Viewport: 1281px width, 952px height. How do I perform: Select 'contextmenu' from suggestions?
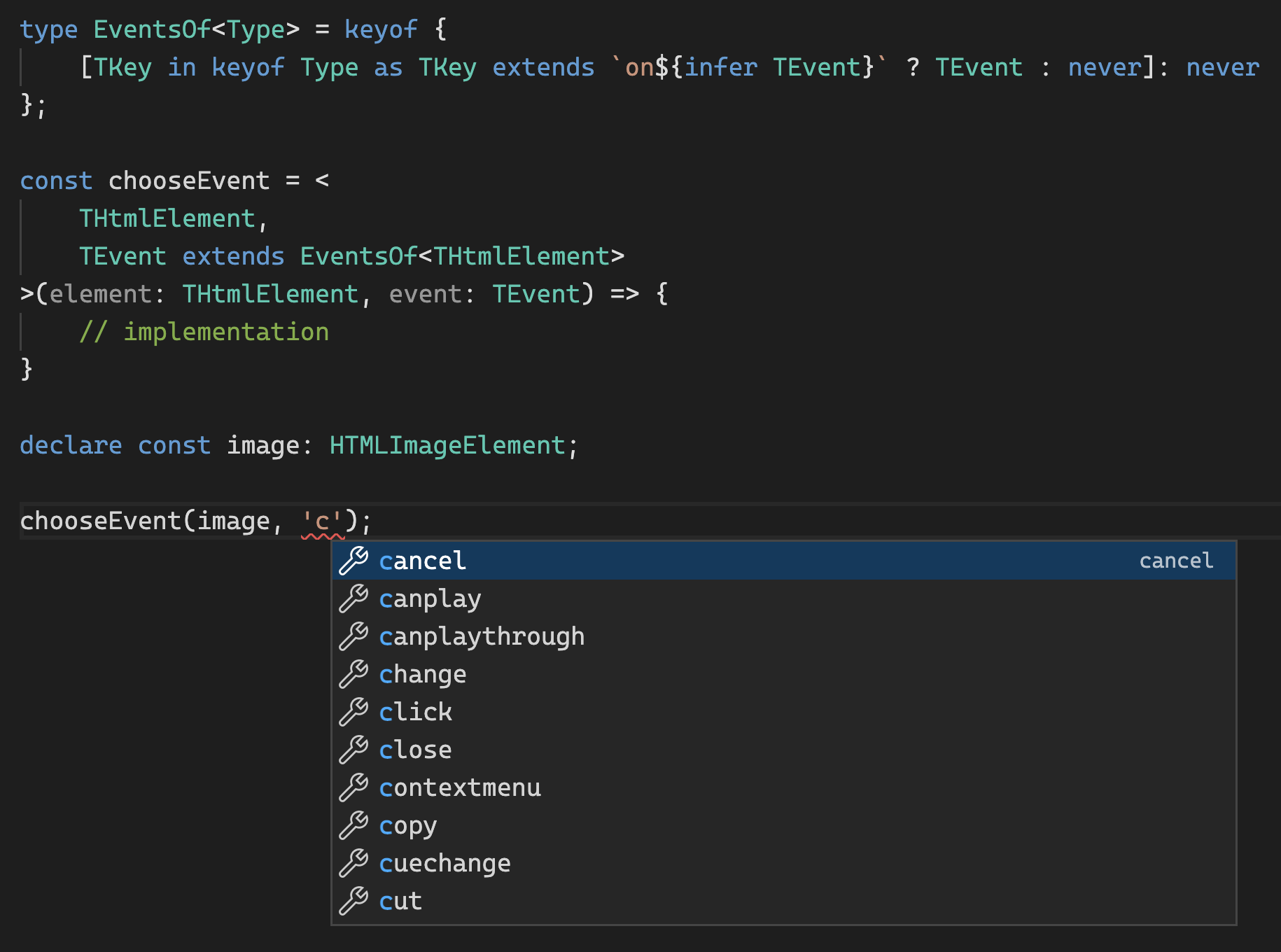point(784,787)
